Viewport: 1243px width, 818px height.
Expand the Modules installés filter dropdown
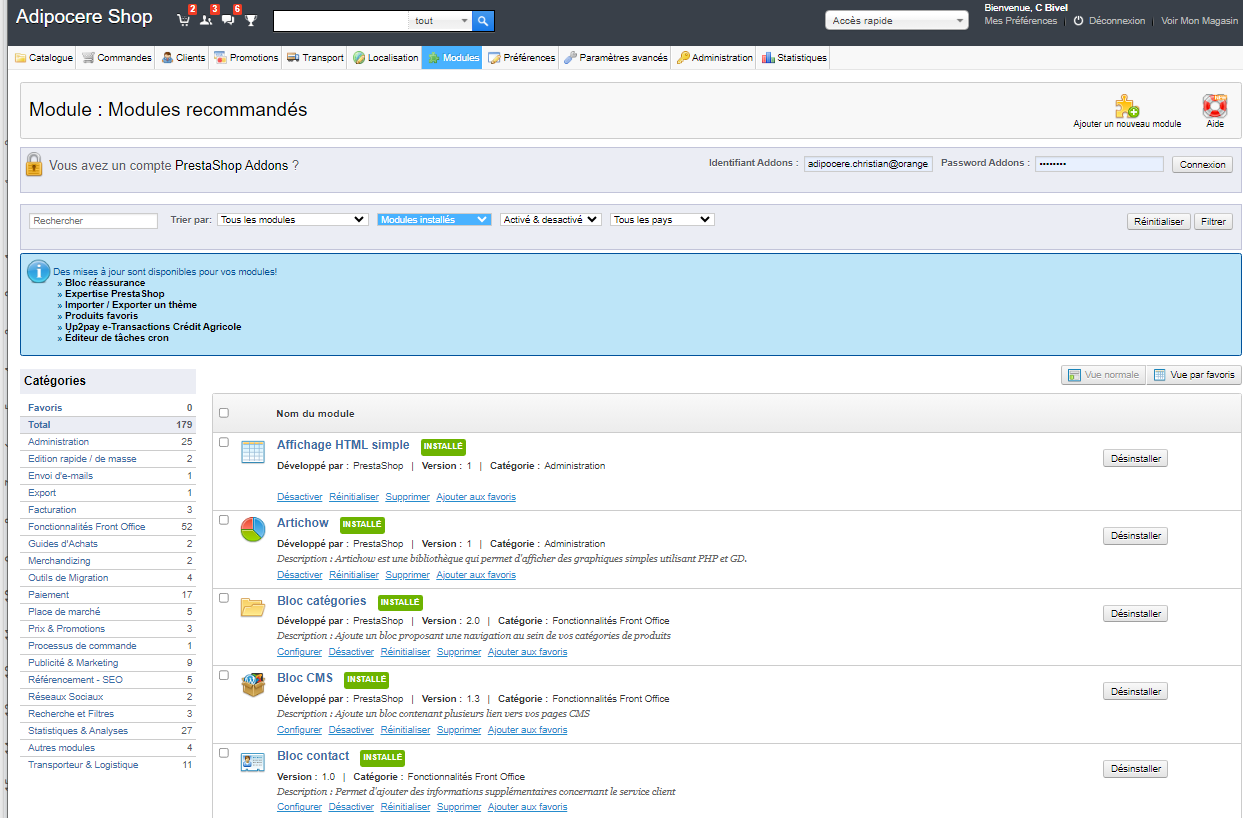pos(434,220)
